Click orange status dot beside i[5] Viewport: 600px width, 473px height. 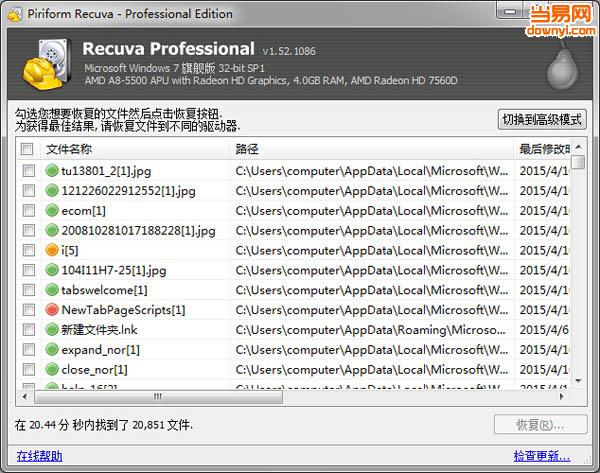pyautogui.click(x=53, y=250)
